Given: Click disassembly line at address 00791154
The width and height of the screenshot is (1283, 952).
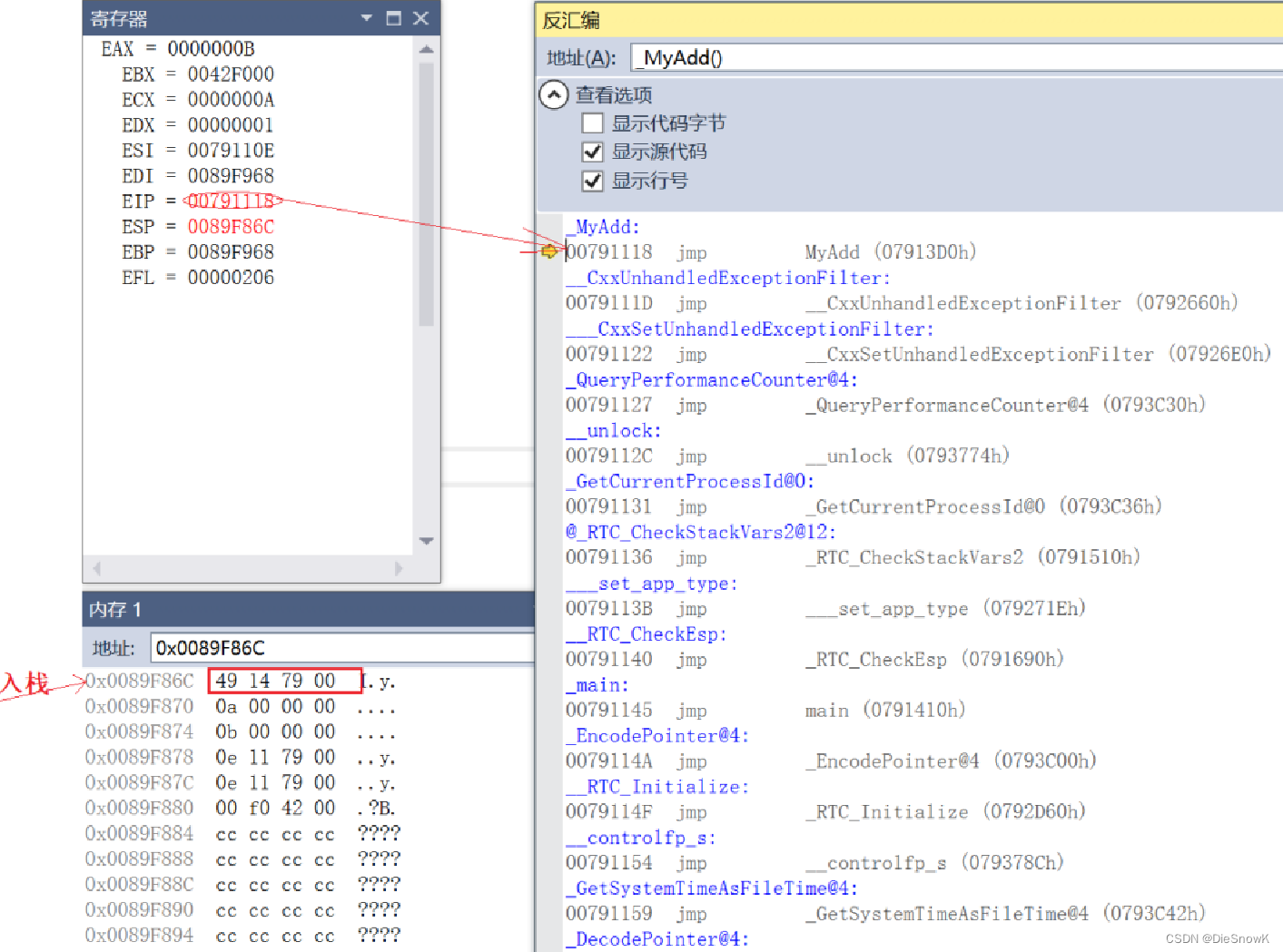Looking at the screenshot, I should 814,862.
